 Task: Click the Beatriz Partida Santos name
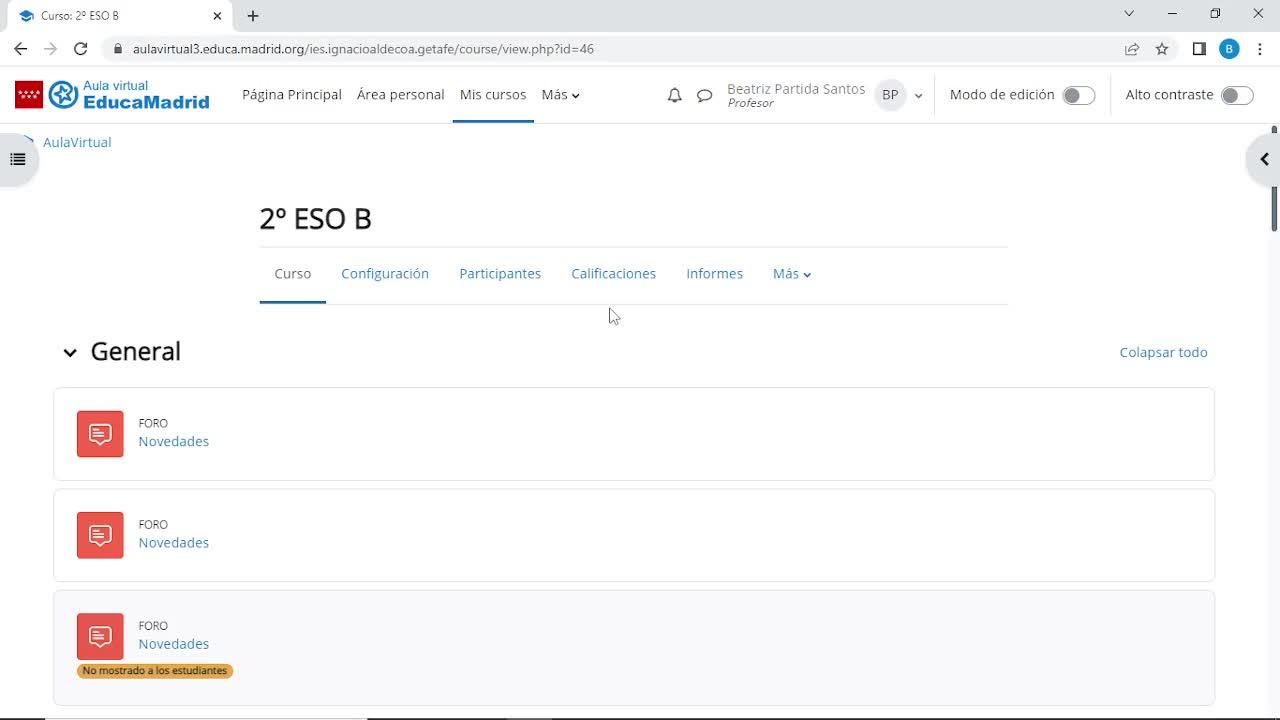click(796, 89)
